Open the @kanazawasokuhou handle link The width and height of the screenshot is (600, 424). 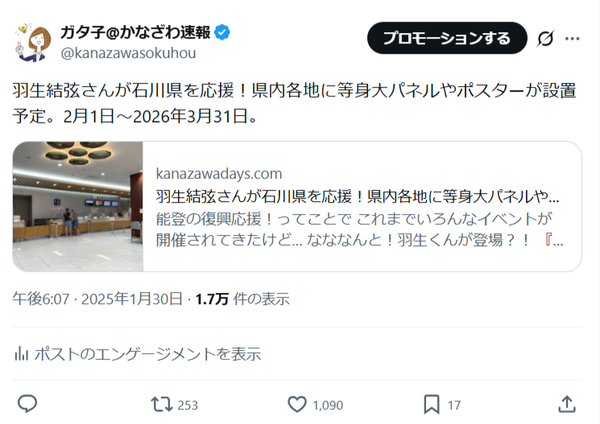[128, 53]
